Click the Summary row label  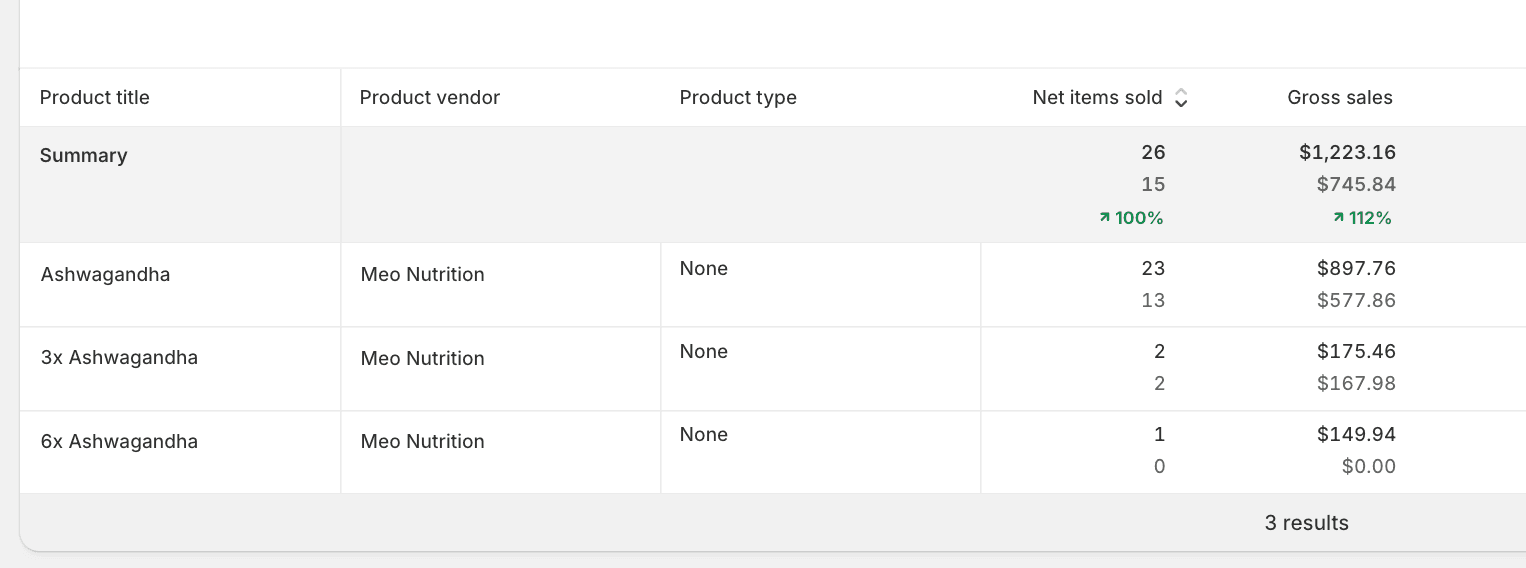pos(84,156)
